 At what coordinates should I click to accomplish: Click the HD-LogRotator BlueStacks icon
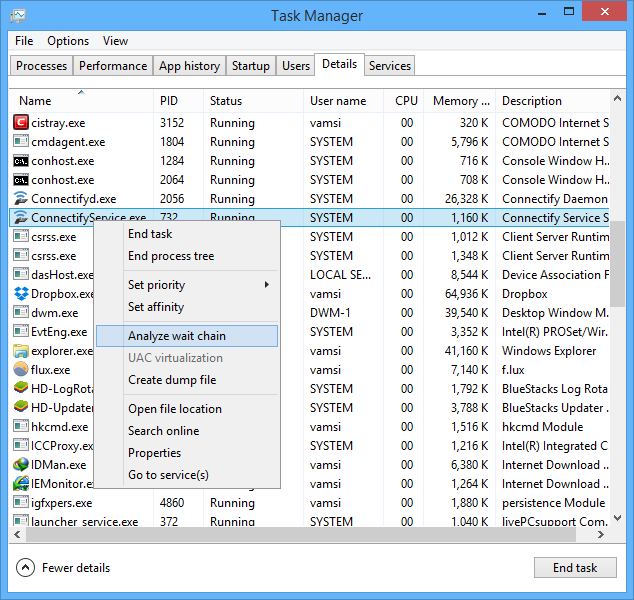21,388
